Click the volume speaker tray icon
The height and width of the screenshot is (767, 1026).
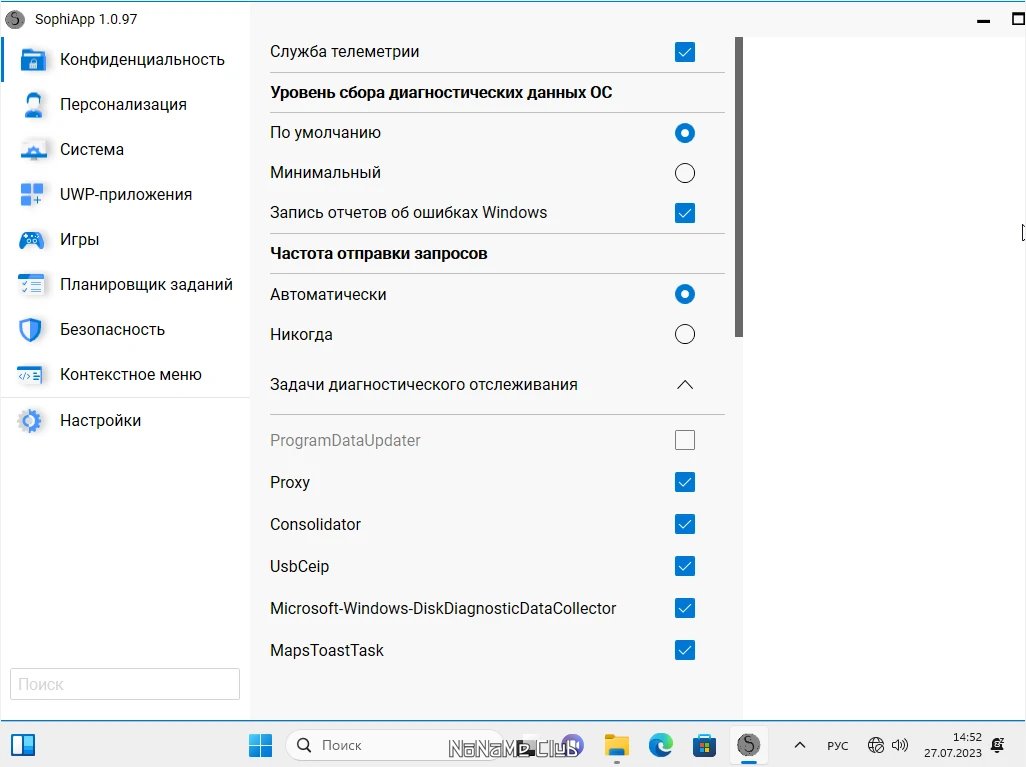tap(900, 745)
